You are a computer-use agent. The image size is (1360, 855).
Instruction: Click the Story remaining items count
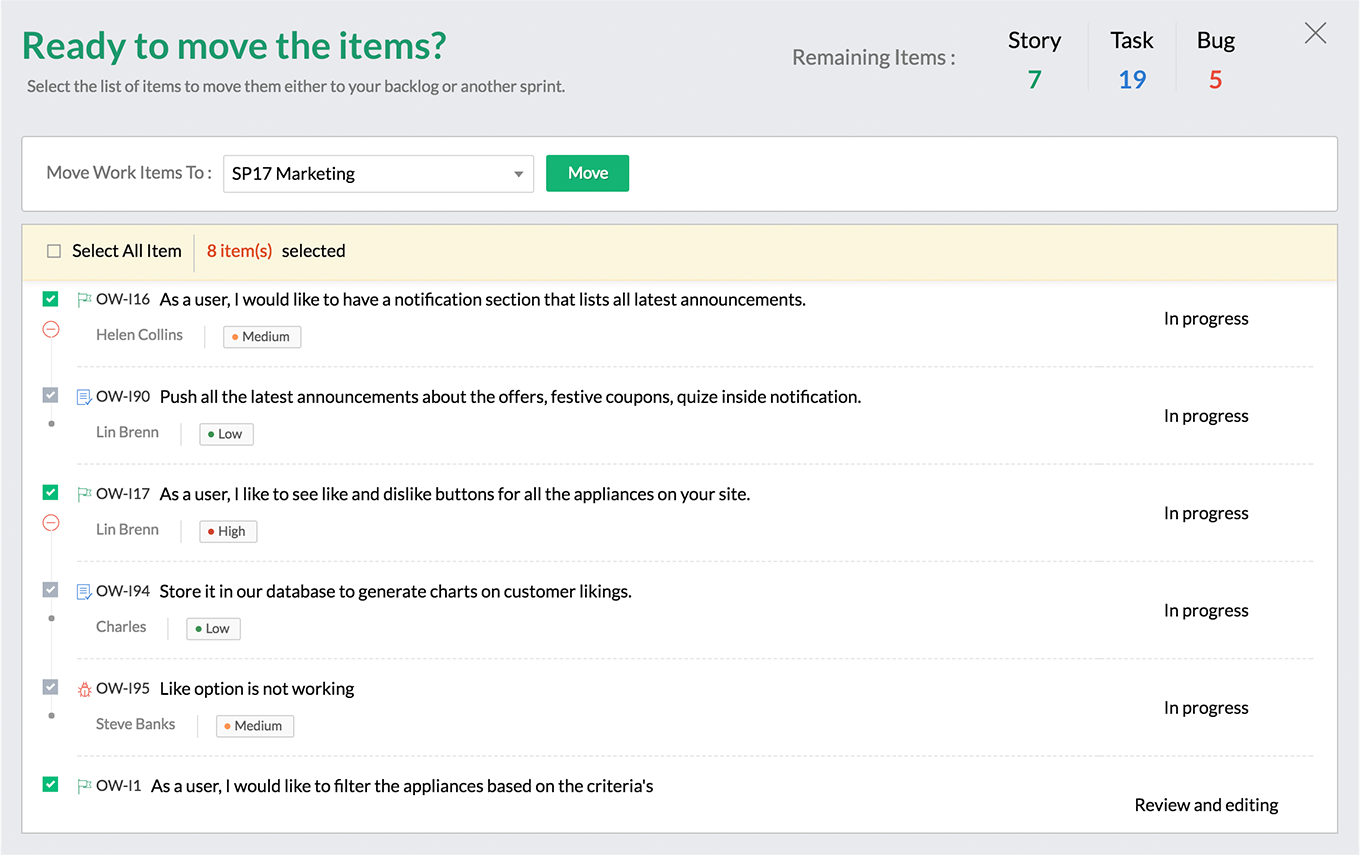pyautogui.click(x=1034, y=80)
